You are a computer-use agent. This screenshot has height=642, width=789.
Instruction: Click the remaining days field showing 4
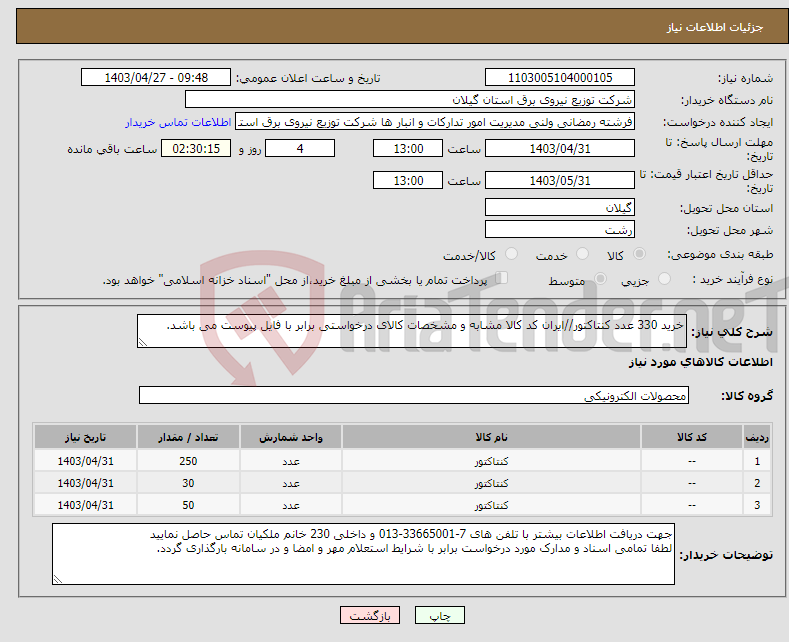pos(300,148)
